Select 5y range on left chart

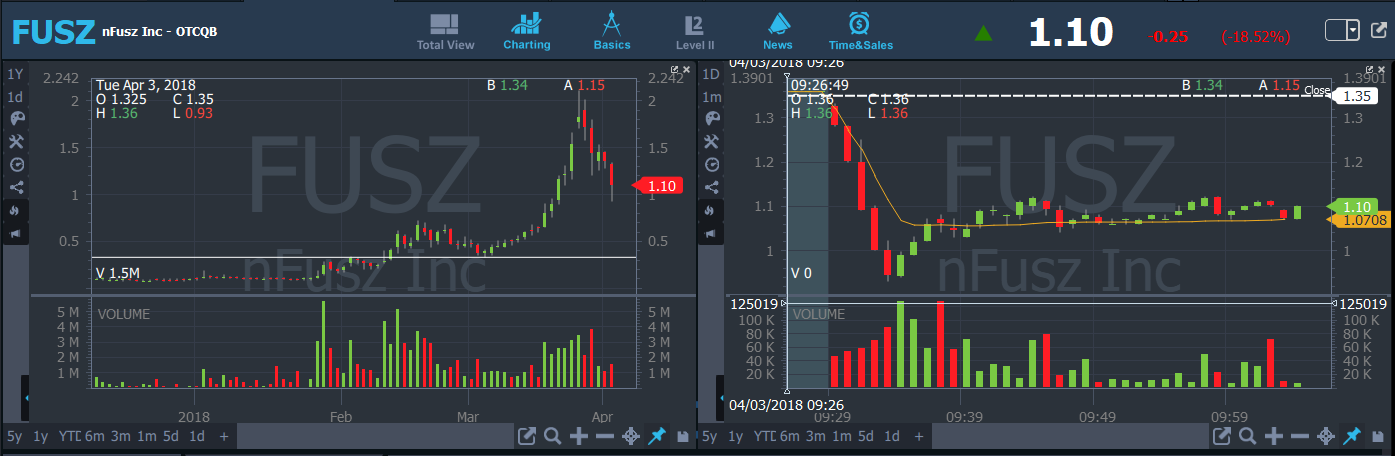tap(15, 436)
